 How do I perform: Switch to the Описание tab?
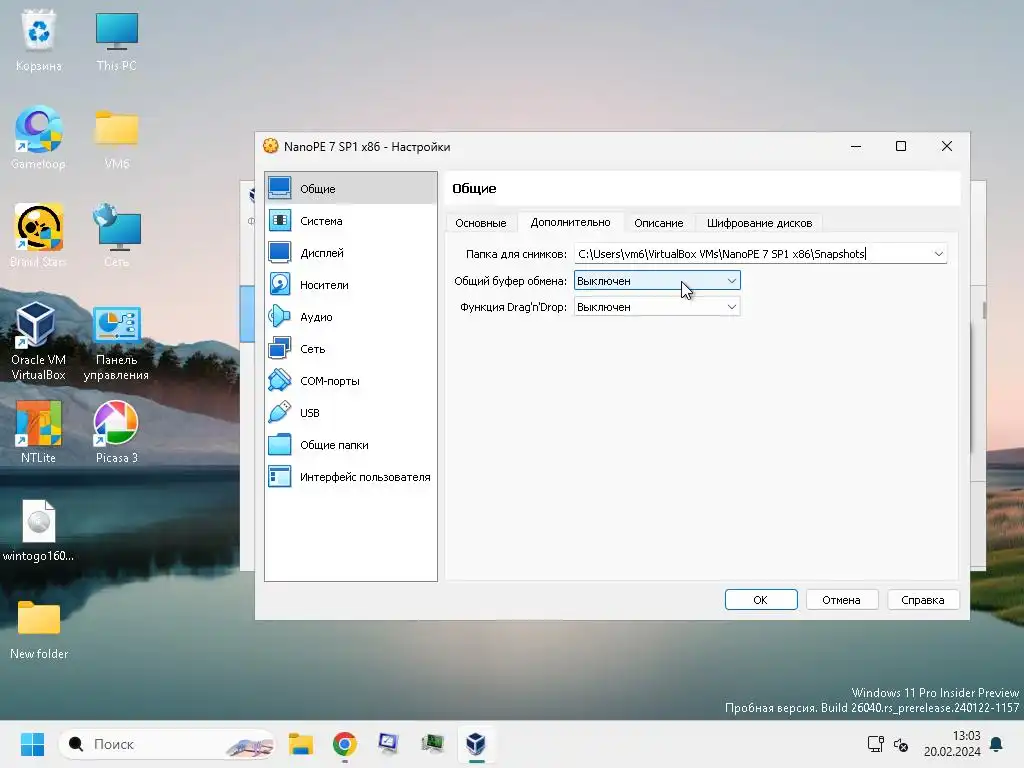pyautogui.click(x=658, y=223)
